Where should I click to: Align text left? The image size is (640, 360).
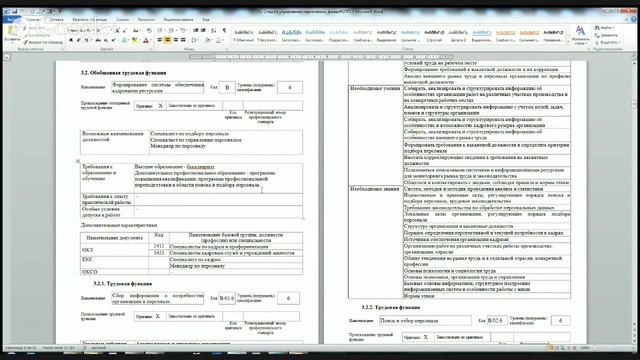160,40
